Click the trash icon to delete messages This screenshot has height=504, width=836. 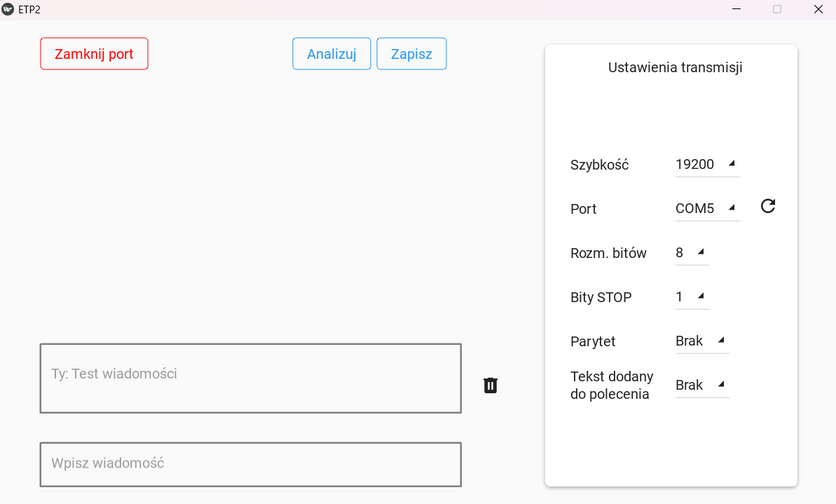click(x=490, y=385)
